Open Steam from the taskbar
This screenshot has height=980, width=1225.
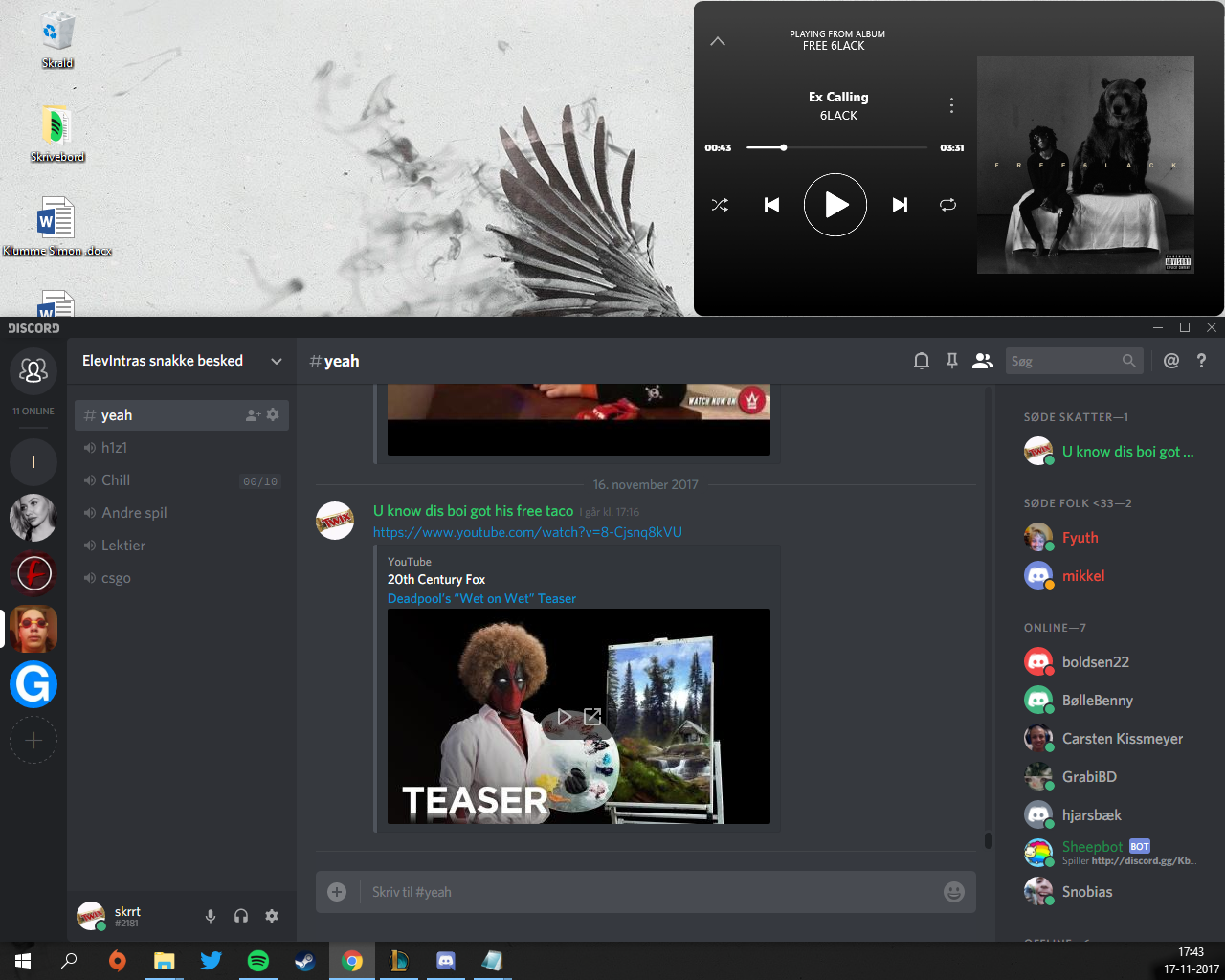pyautogui.click(x=305, y=961)
